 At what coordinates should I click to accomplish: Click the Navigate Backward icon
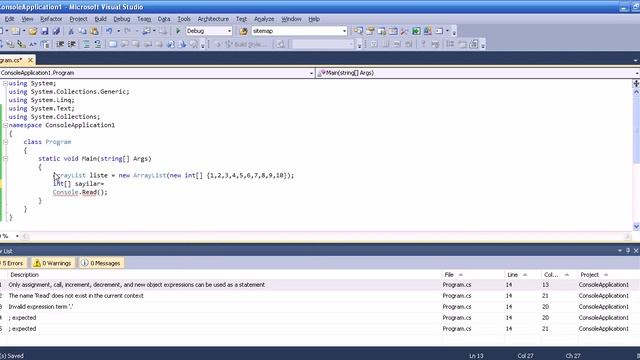(x=146, y=31)
